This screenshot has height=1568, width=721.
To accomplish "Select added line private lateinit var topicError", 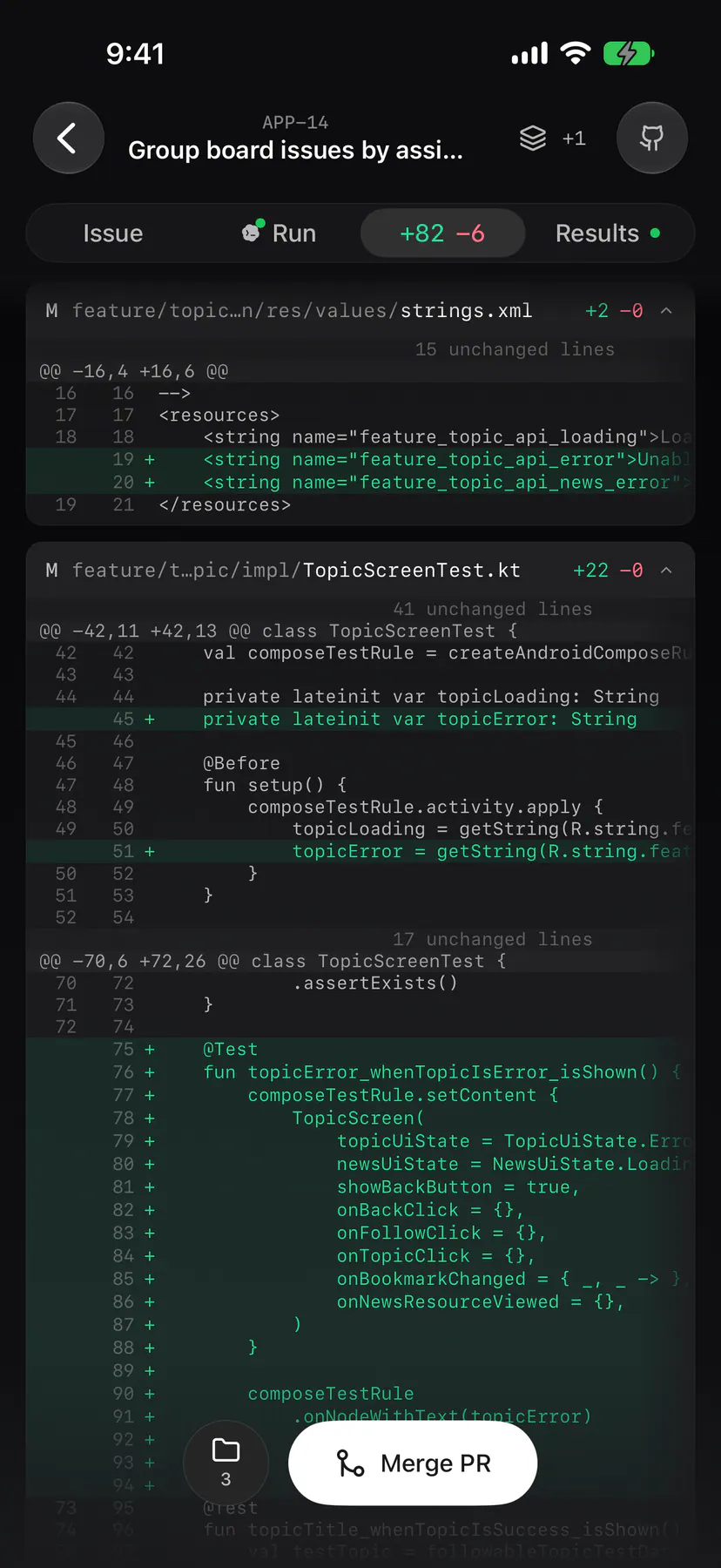I will pos(360,720).
